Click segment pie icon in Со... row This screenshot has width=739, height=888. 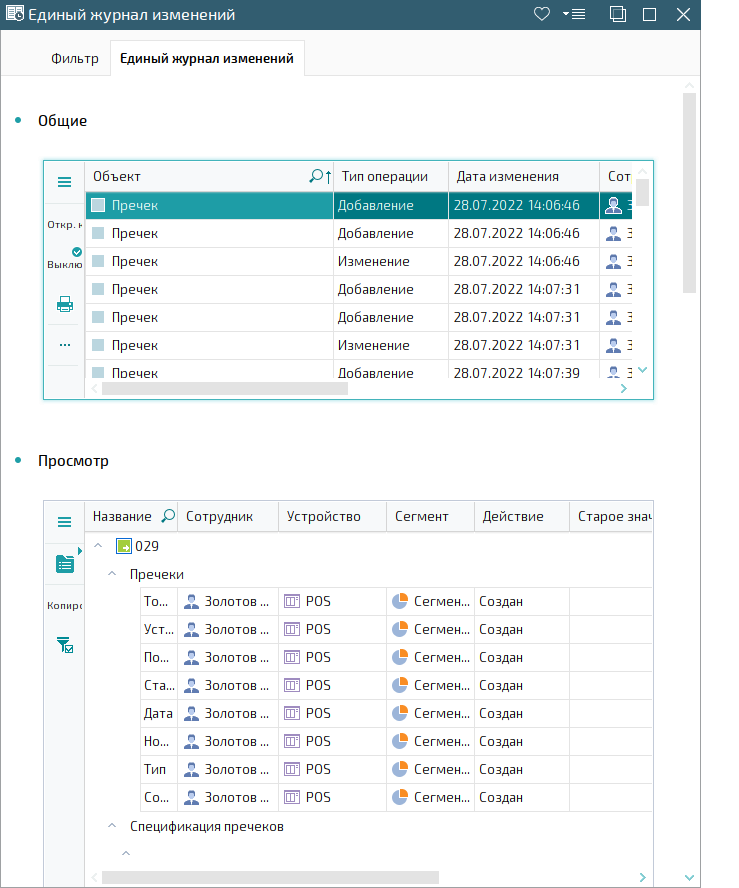(x=400, y=797)
